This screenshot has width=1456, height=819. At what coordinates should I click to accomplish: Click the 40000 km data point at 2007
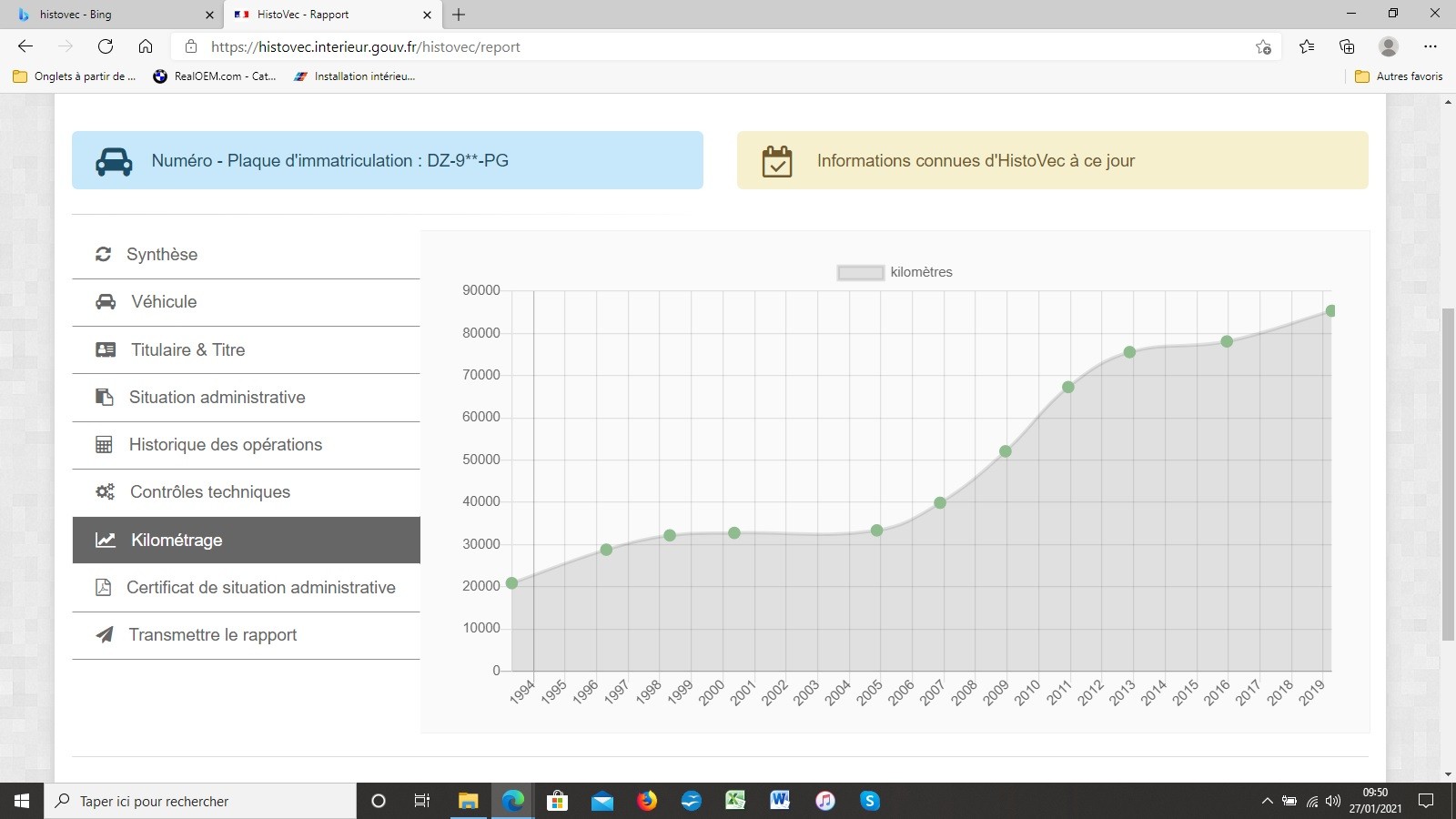(940, 502)
